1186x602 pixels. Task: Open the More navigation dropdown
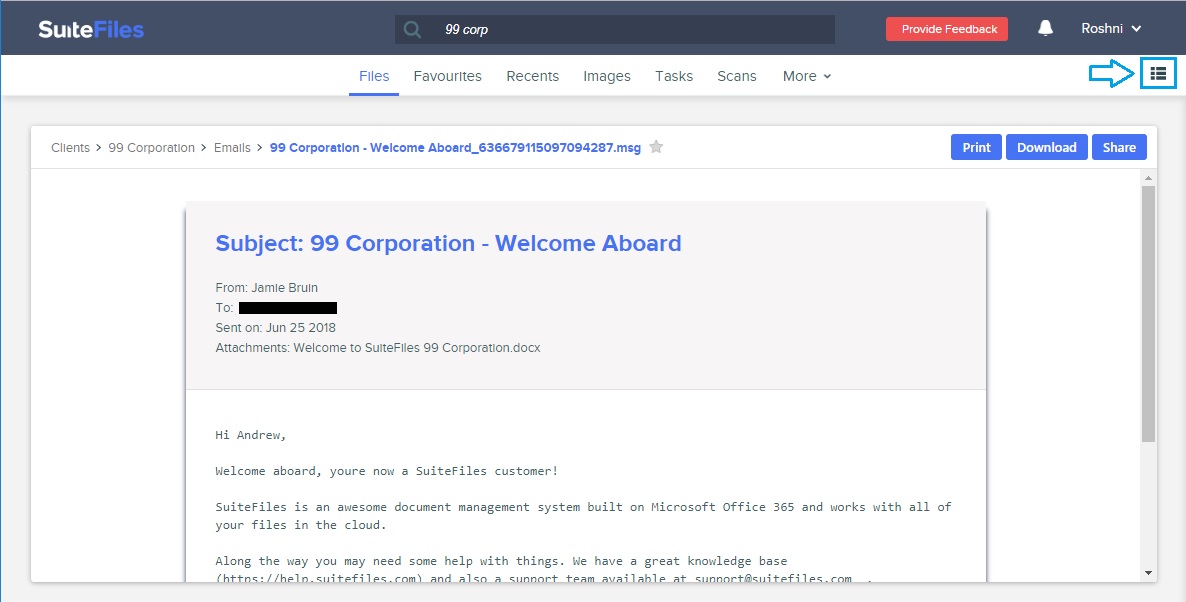(806, 76)
